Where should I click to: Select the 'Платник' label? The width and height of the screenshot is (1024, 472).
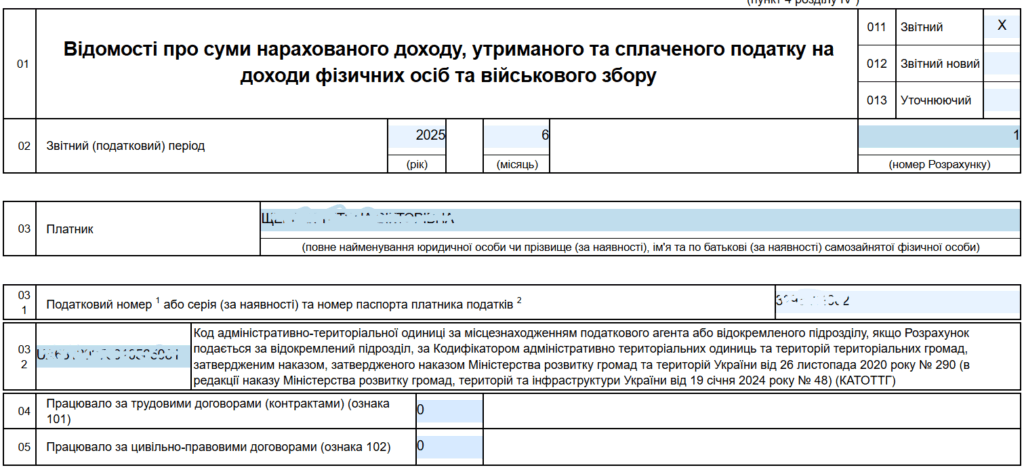[x=70, y=229]
